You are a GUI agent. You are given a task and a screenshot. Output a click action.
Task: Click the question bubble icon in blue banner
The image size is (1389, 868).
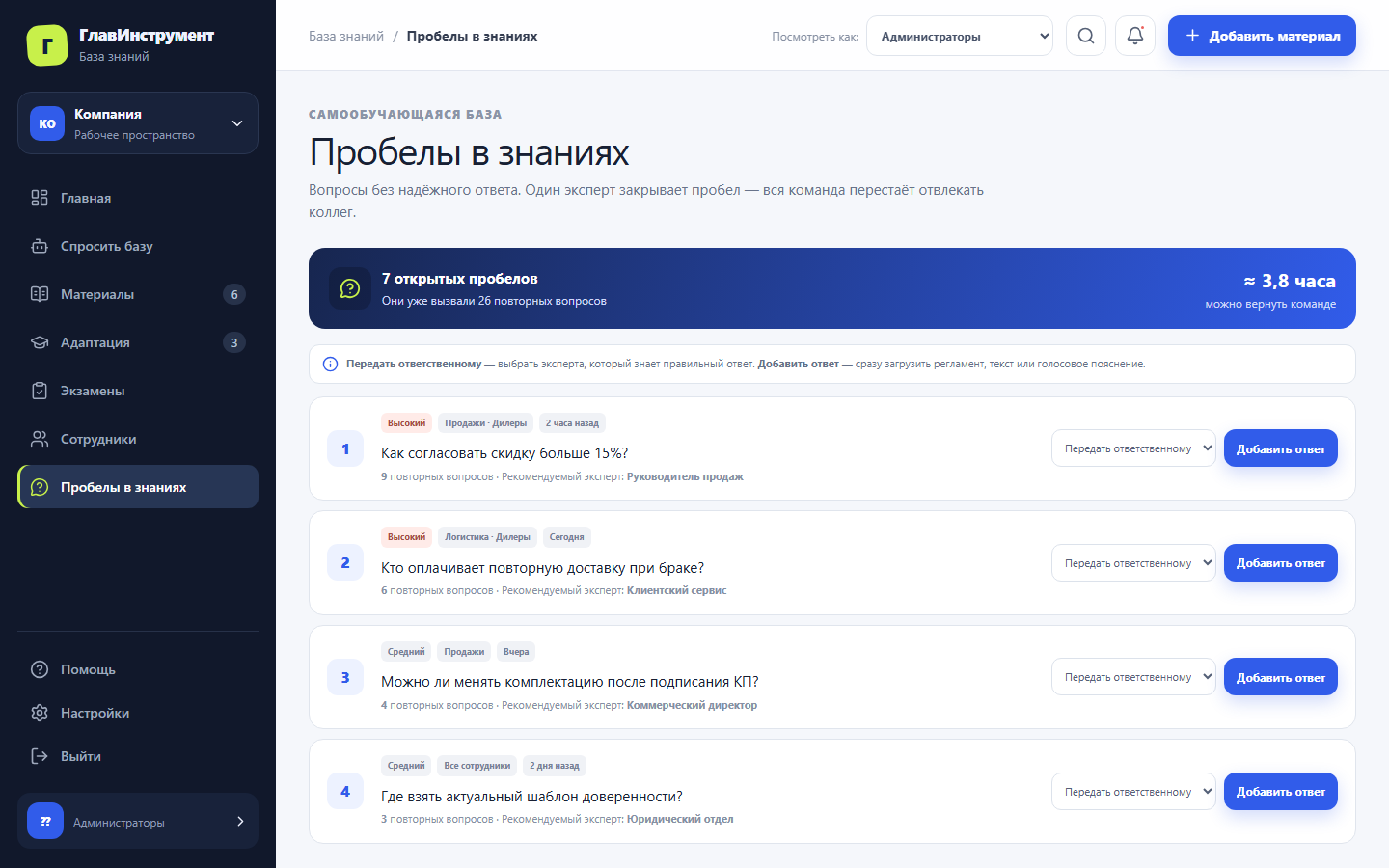[350, 288]
